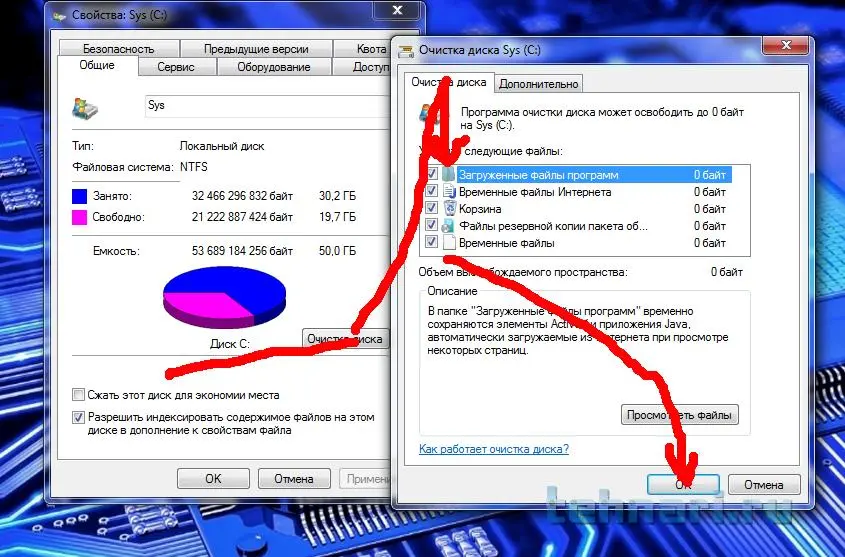Select the Загруженные файлы программ row text

(538, 175)
